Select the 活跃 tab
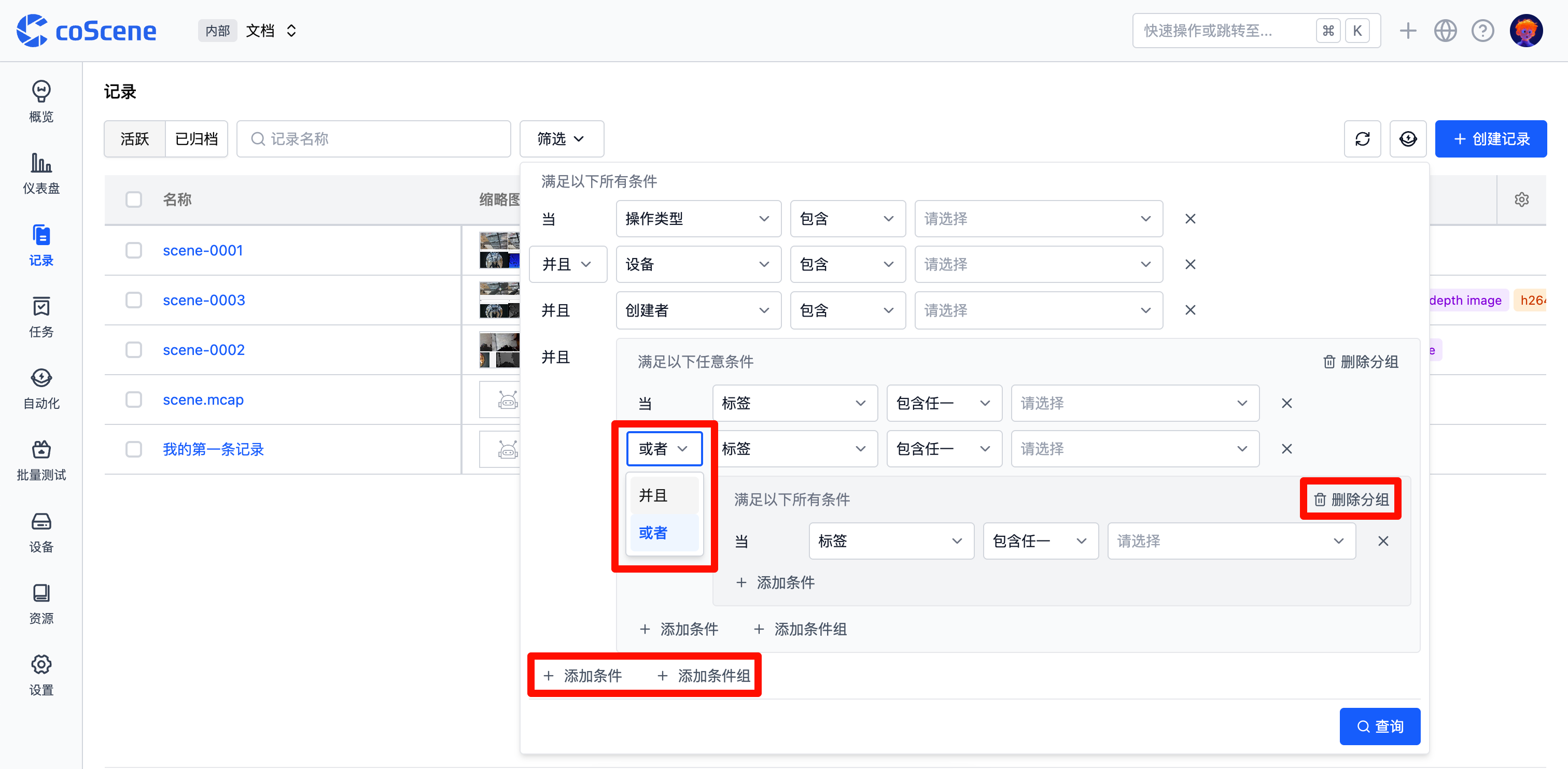The height and width of the screenshot is (769, 1568). pyautogui.click(x=134, y=138)
